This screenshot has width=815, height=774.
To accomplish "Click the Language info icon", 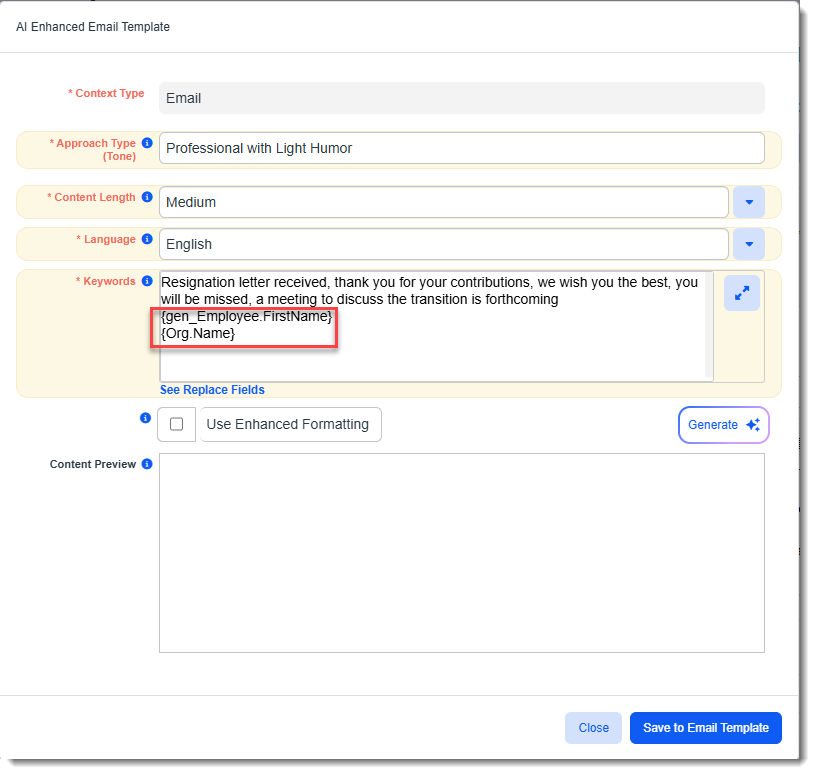I will click(147, 239).
